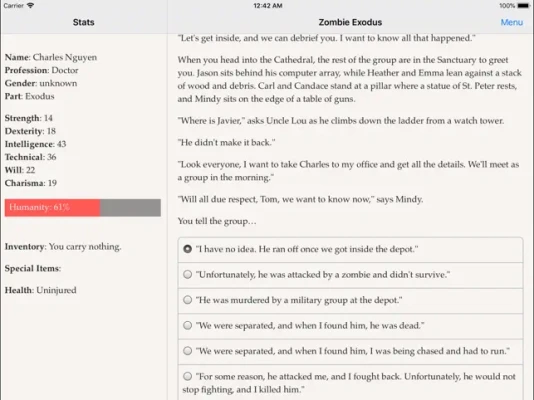This screenshot has width=534, height=400.
Task: Click the Profession: Doctor entry
Action: (42, 70)
